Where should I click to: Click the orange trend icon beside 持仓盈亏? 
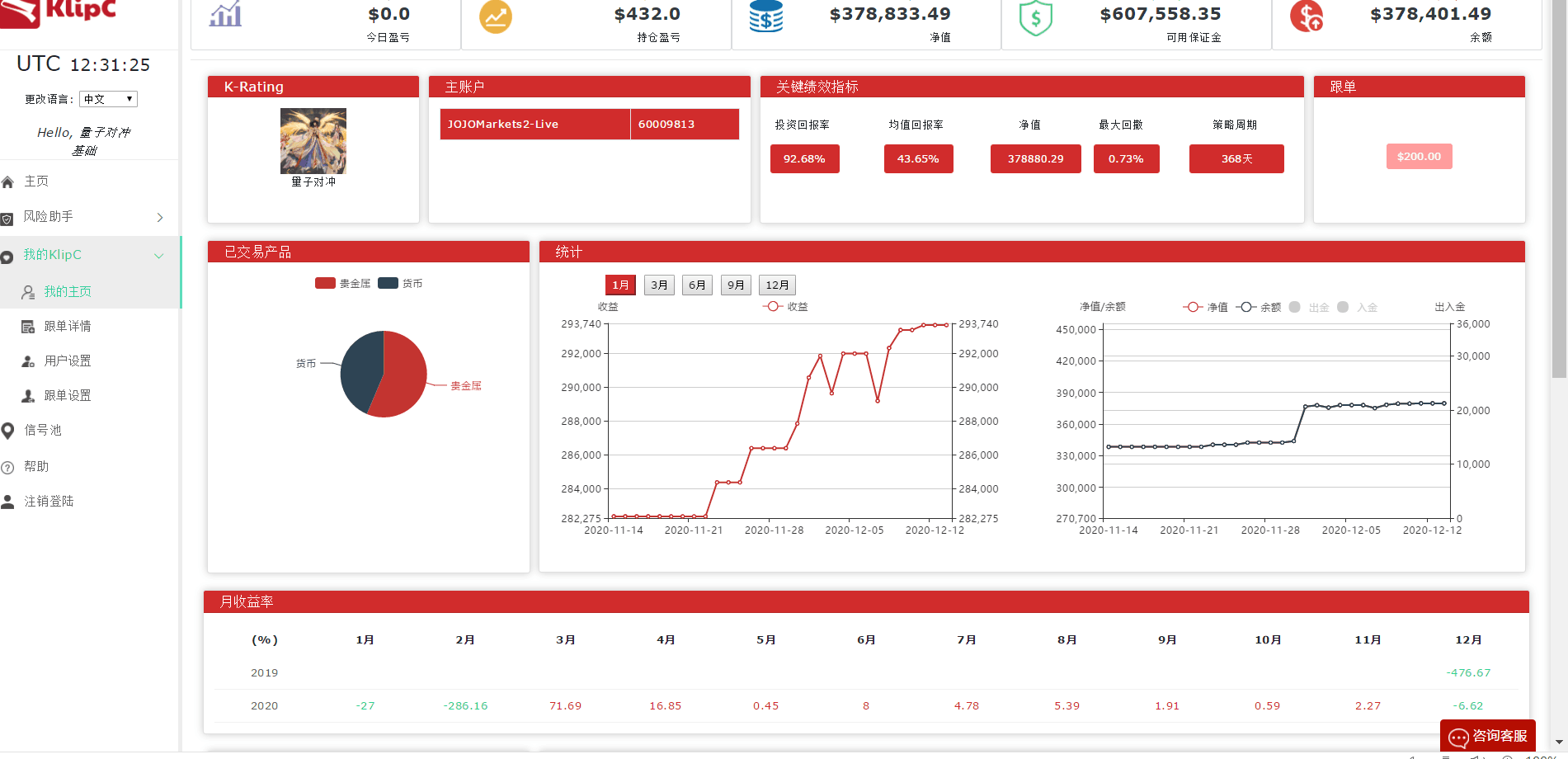tap(496, 16)
